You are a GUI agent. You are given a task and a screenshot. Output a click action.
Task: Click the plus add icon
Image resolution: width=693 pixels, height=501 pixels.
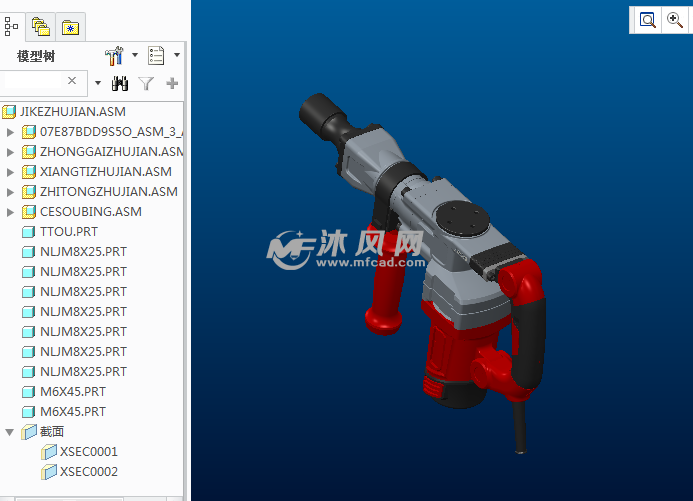pos(172,83)
